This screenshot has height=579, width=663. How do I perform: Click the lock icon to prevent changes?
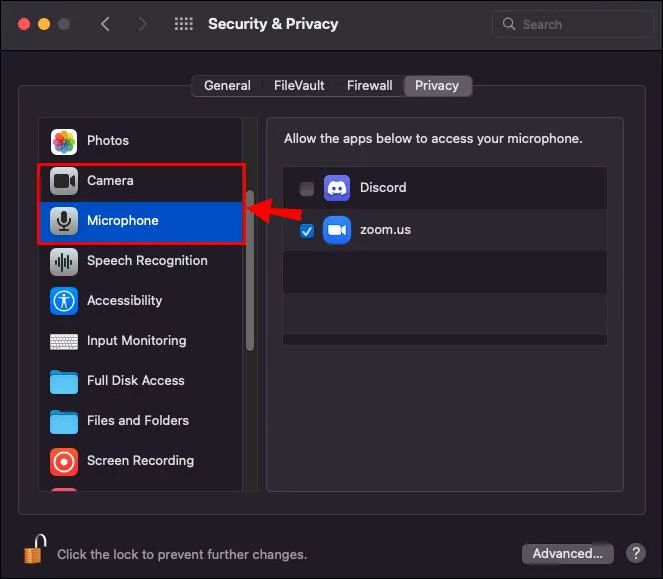pos(36,550)
